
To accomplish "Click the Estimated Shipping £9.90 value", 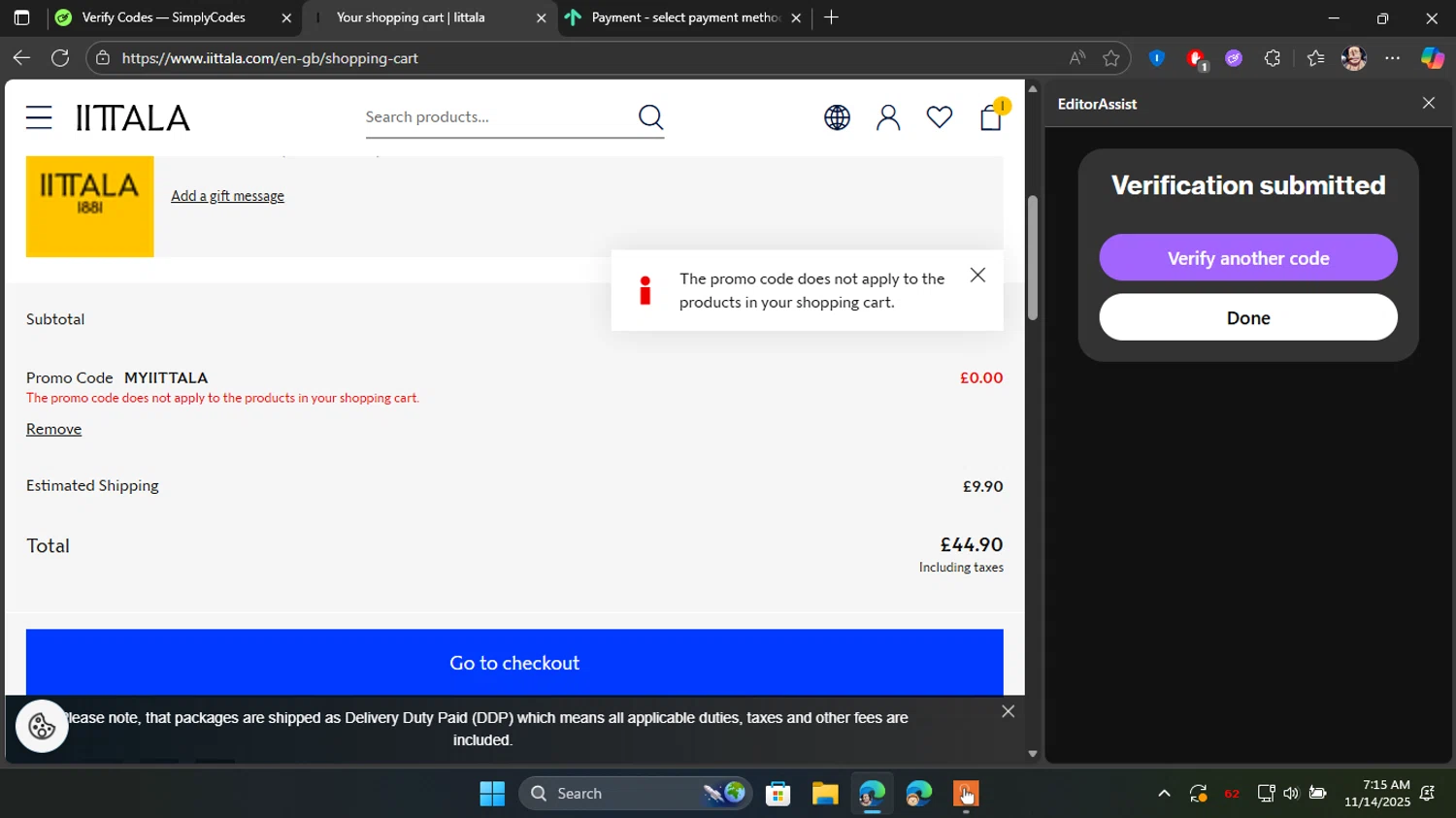I will tap(982, 486).
